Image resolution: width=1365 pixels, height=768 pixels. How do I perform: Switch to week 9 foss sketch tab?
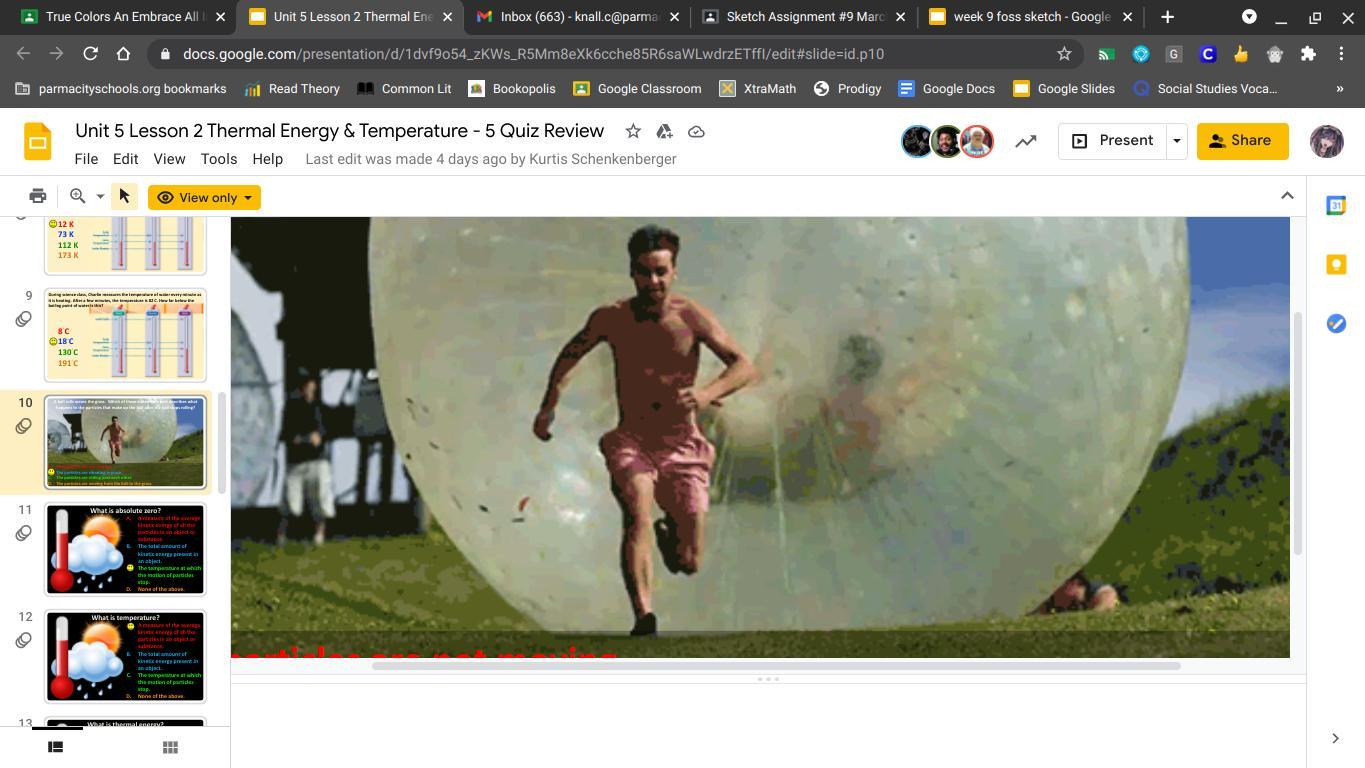point(1031,17)
